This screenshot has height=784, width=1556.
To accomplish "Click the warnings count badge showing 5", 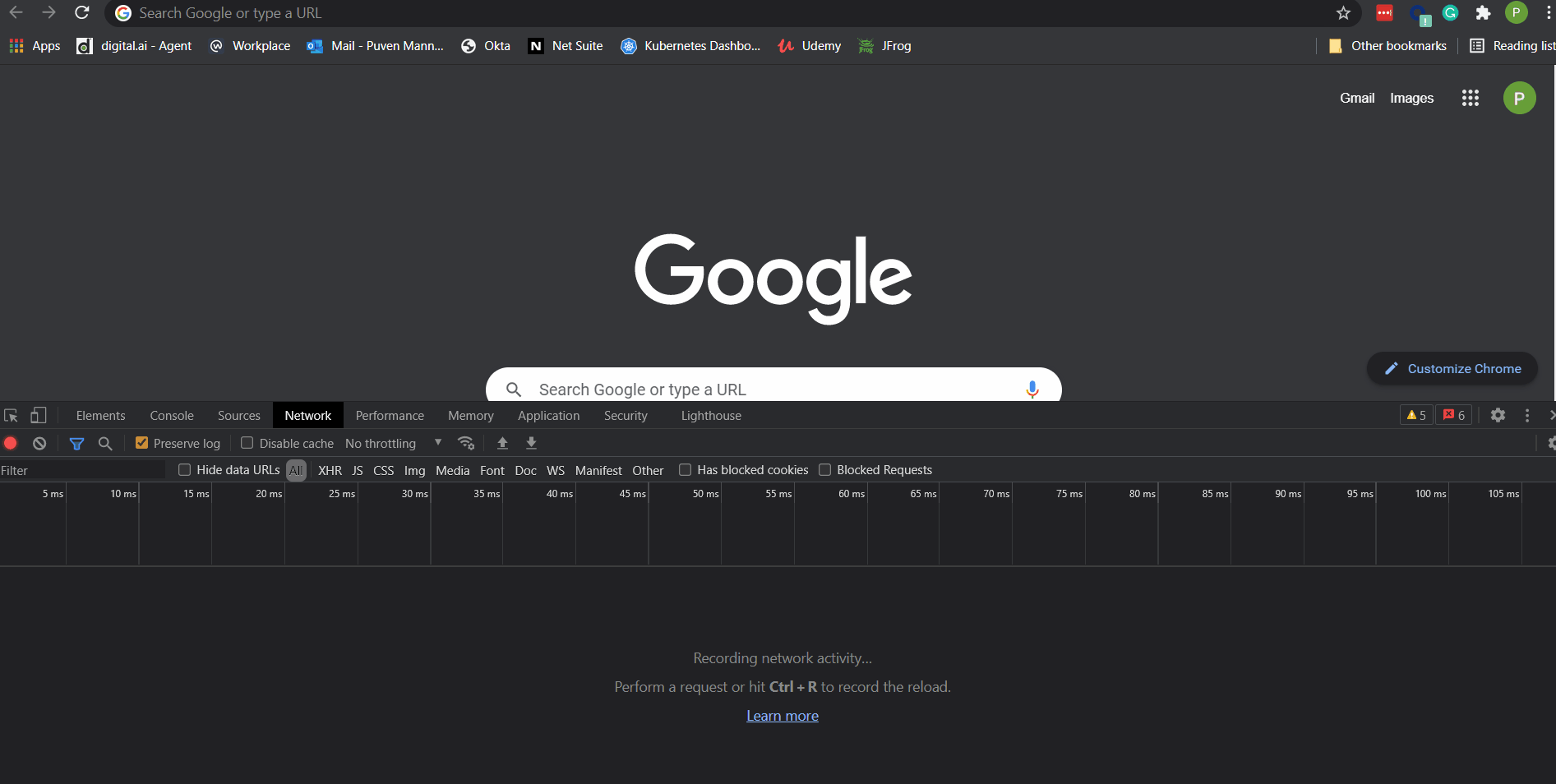I will [1416, 415].
